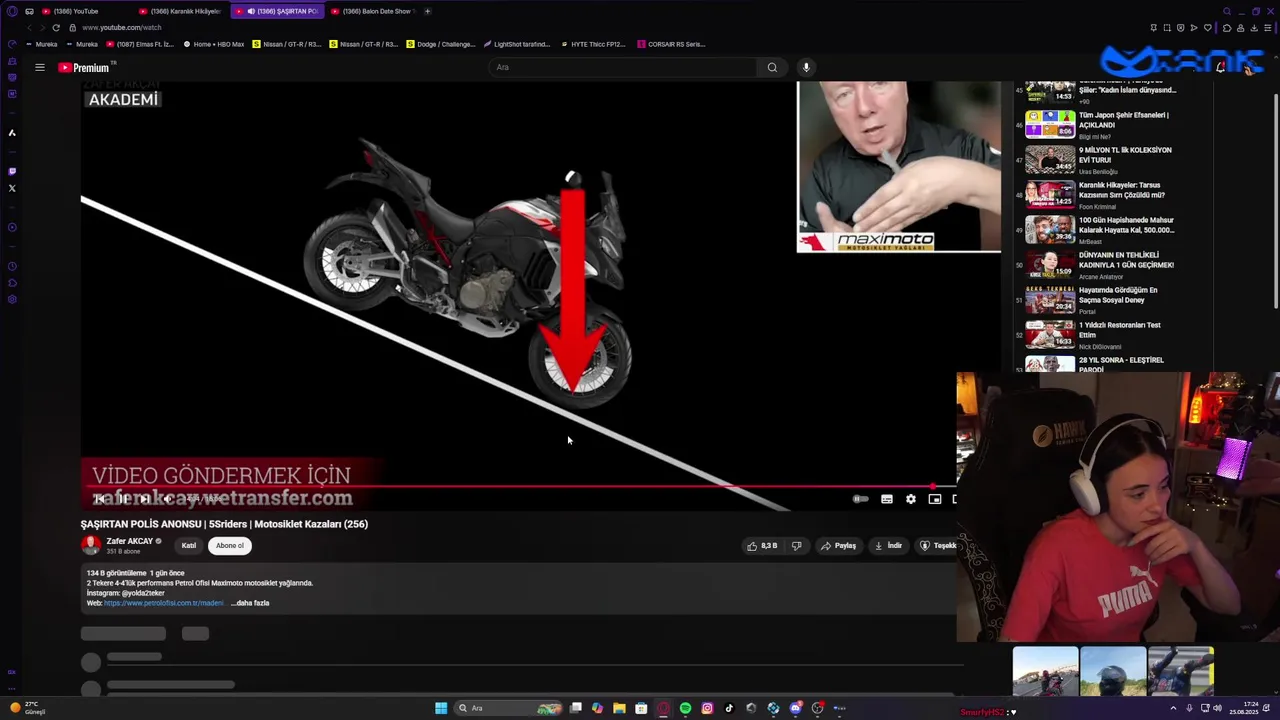Image resolution: width=1280 pixels, height=720 pixels.
Task: Open the Windows Start menu
Action: (441, 708)
